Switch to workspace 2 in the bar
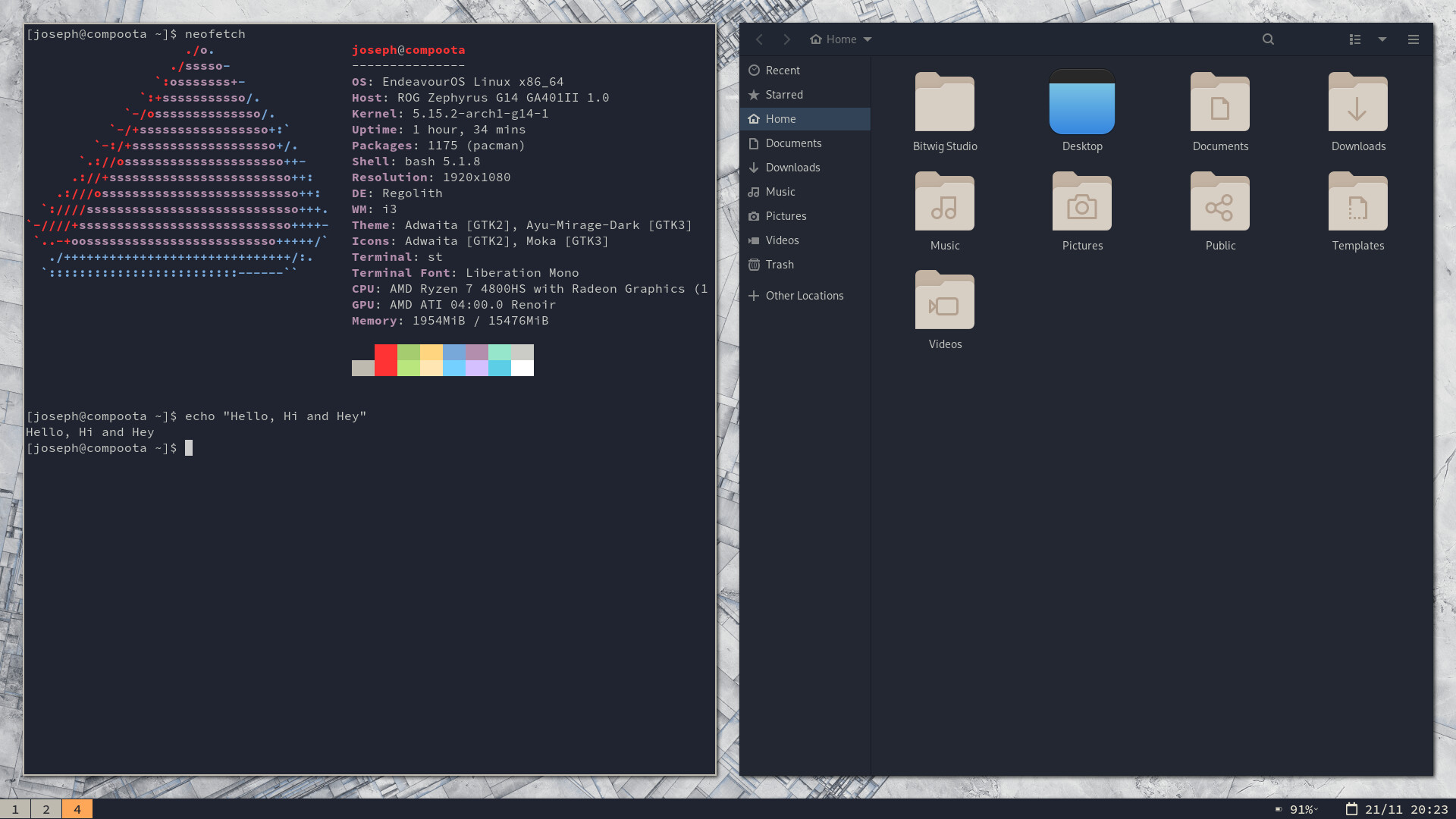This screenshot has width=1456, height=819. (46, 809)
